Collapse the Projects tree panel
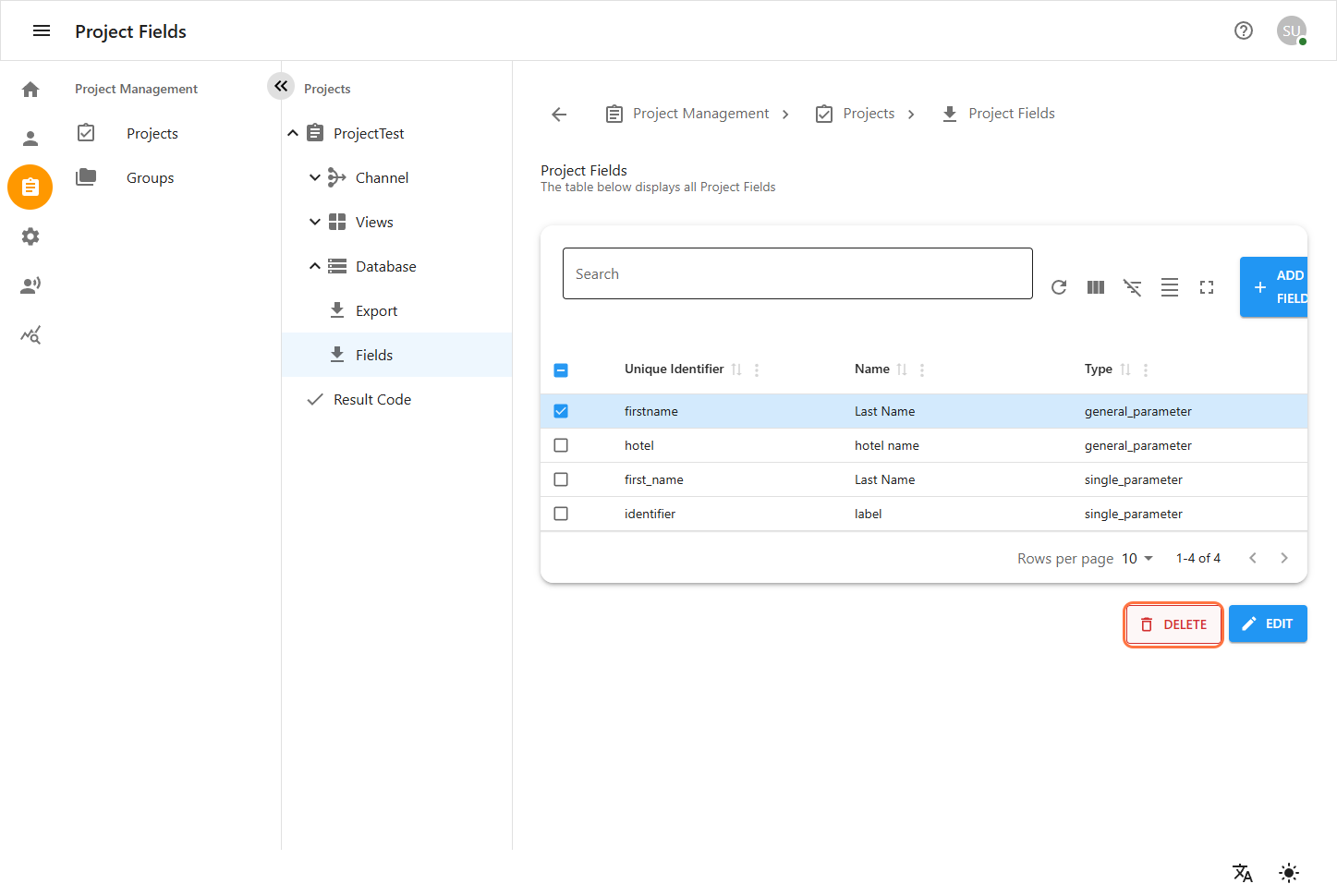The image size is (1337, 896). click(281, 86)
